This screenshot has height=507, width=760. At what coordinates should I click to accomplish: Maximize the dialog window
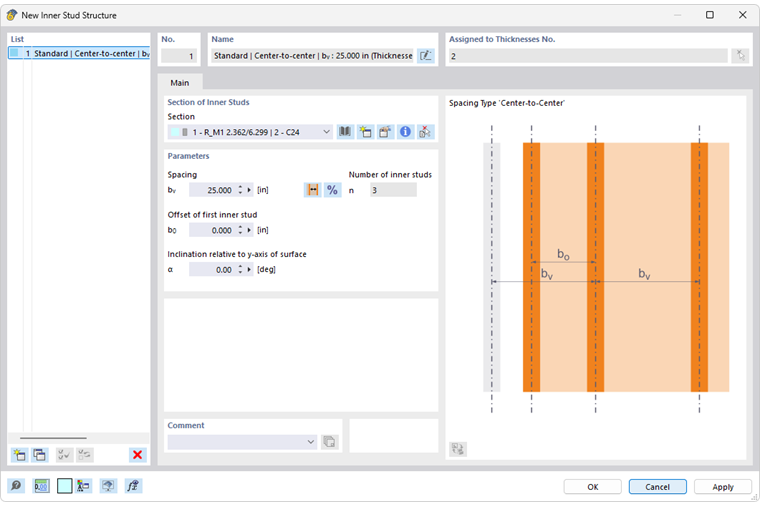710,15
